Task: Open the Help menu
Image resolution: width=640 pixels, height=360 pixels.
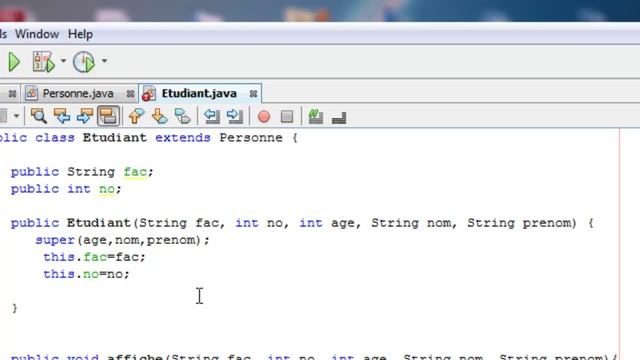Action: pyautogui.click(x=80, y=34)
